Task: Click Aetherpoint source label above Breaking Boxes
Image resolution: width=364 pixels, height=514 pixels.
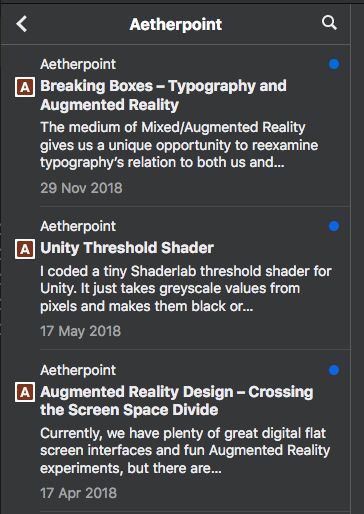Action: (78, 64)
